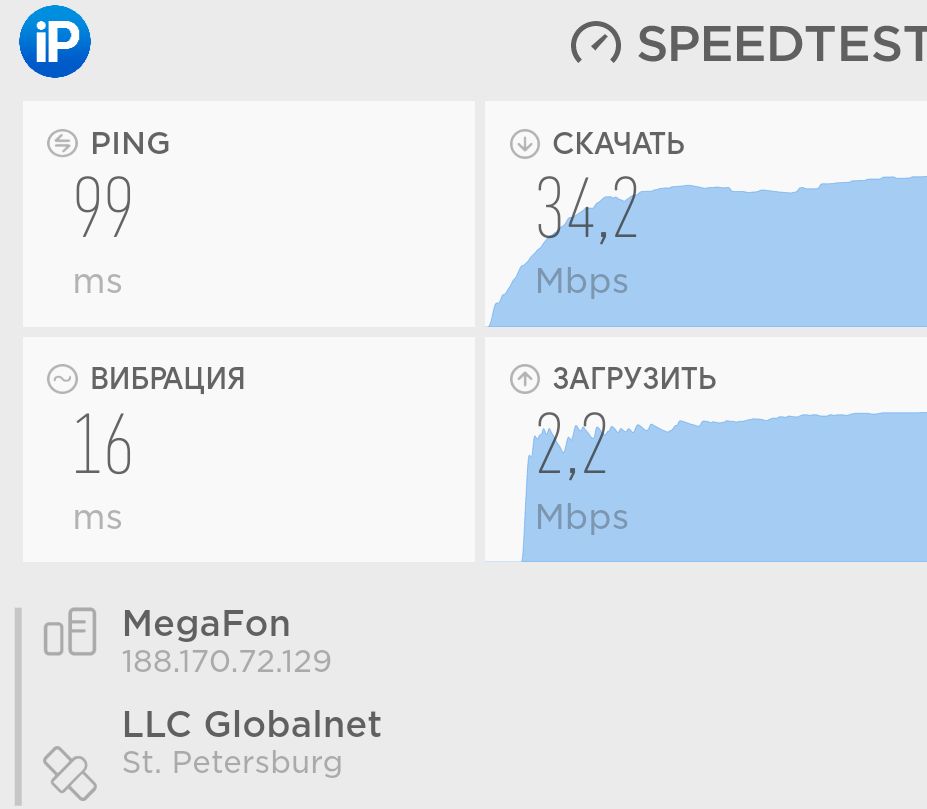Image resolution: width=927 pixels, height=809 pixels.
Task: Click the ЗАГРУЗИТЬ upload arrow icon
Action: (x=524, y=379)
